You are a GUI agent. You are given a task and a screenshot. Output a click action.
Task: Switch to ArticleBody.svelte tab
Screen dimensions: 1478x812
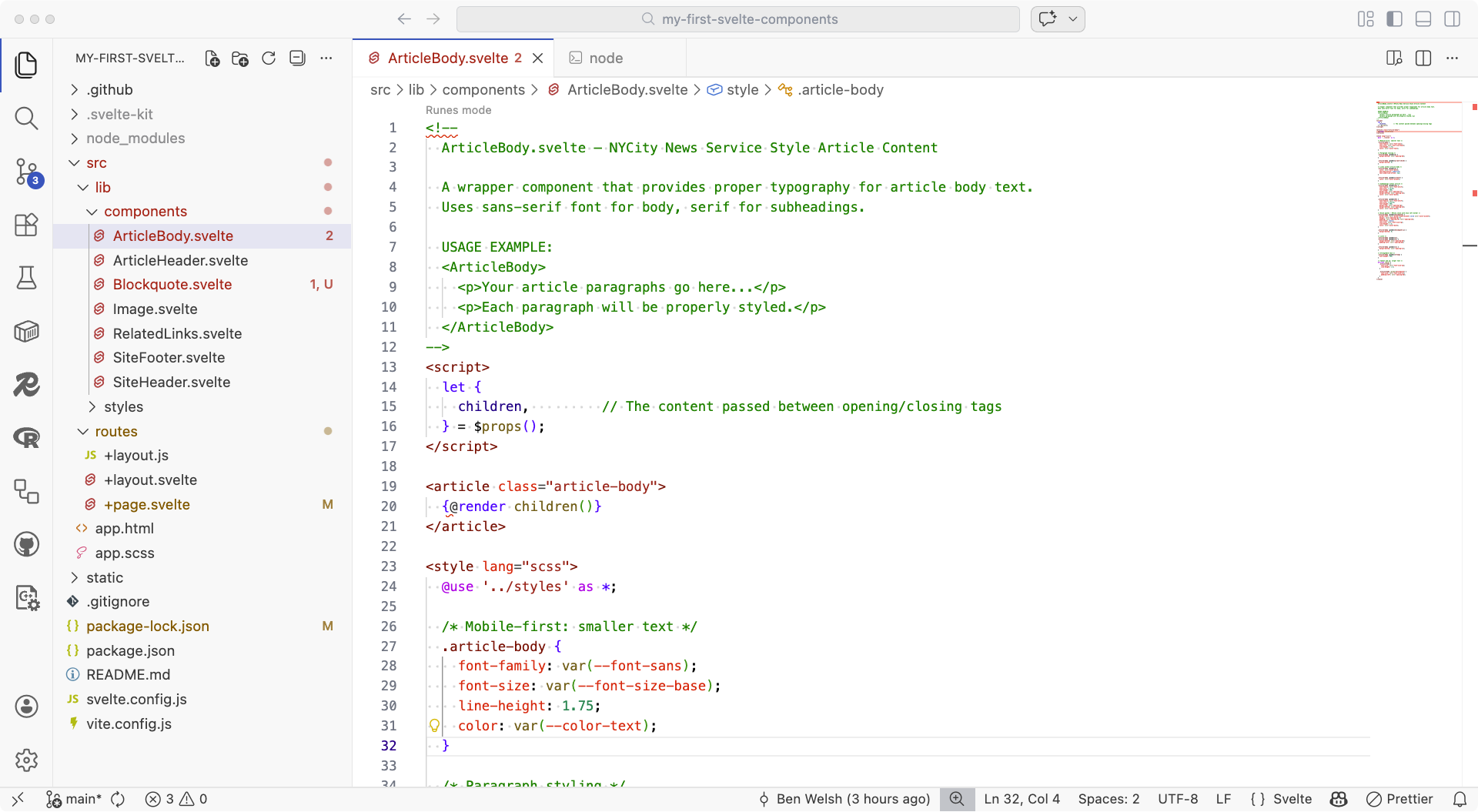[454, 58]
